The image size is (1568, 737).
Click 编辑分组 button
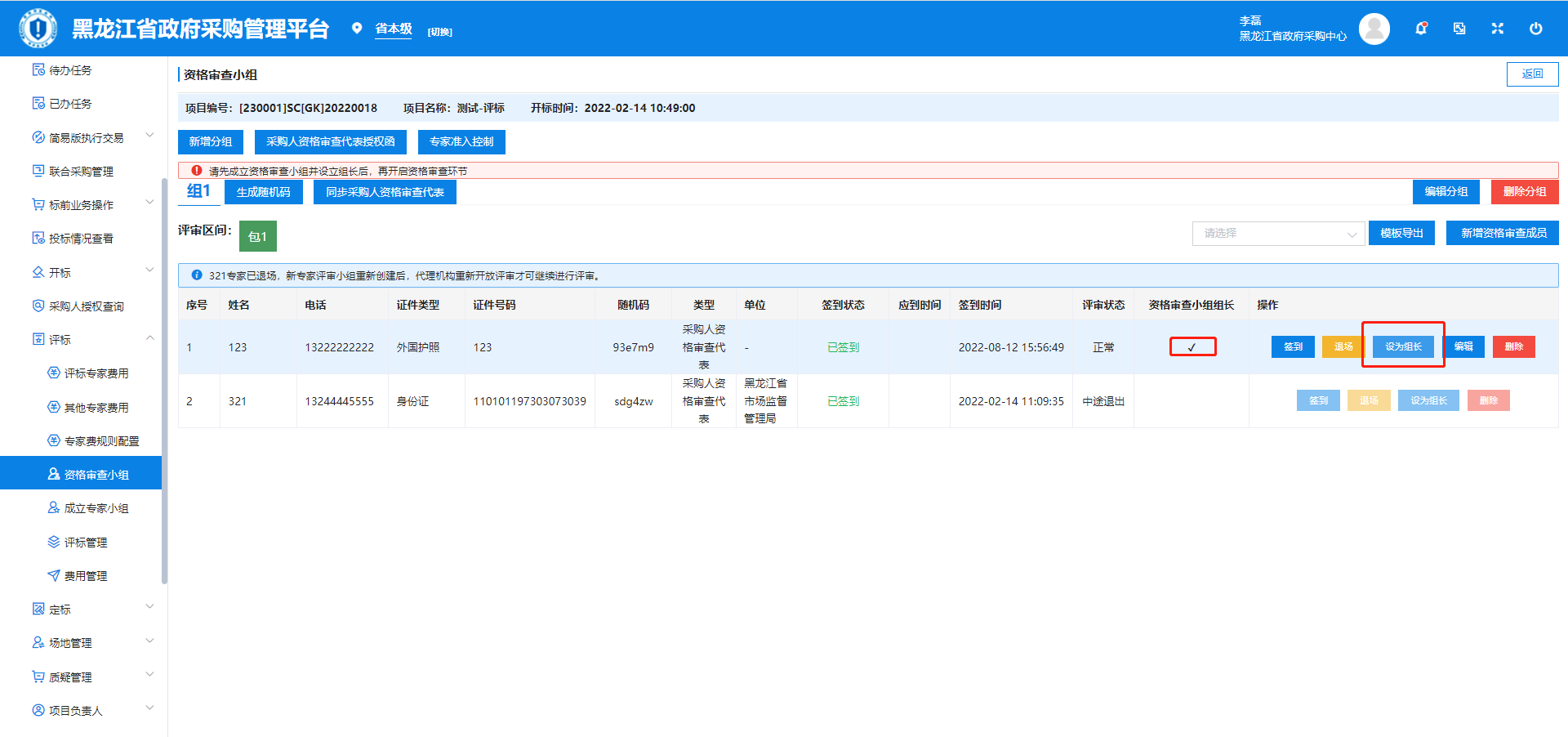(1446, 191)
